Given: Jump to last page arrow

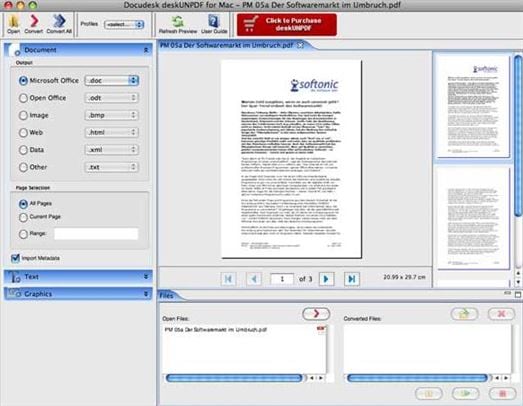Looking at the screenshot, I should click(352, 279).
